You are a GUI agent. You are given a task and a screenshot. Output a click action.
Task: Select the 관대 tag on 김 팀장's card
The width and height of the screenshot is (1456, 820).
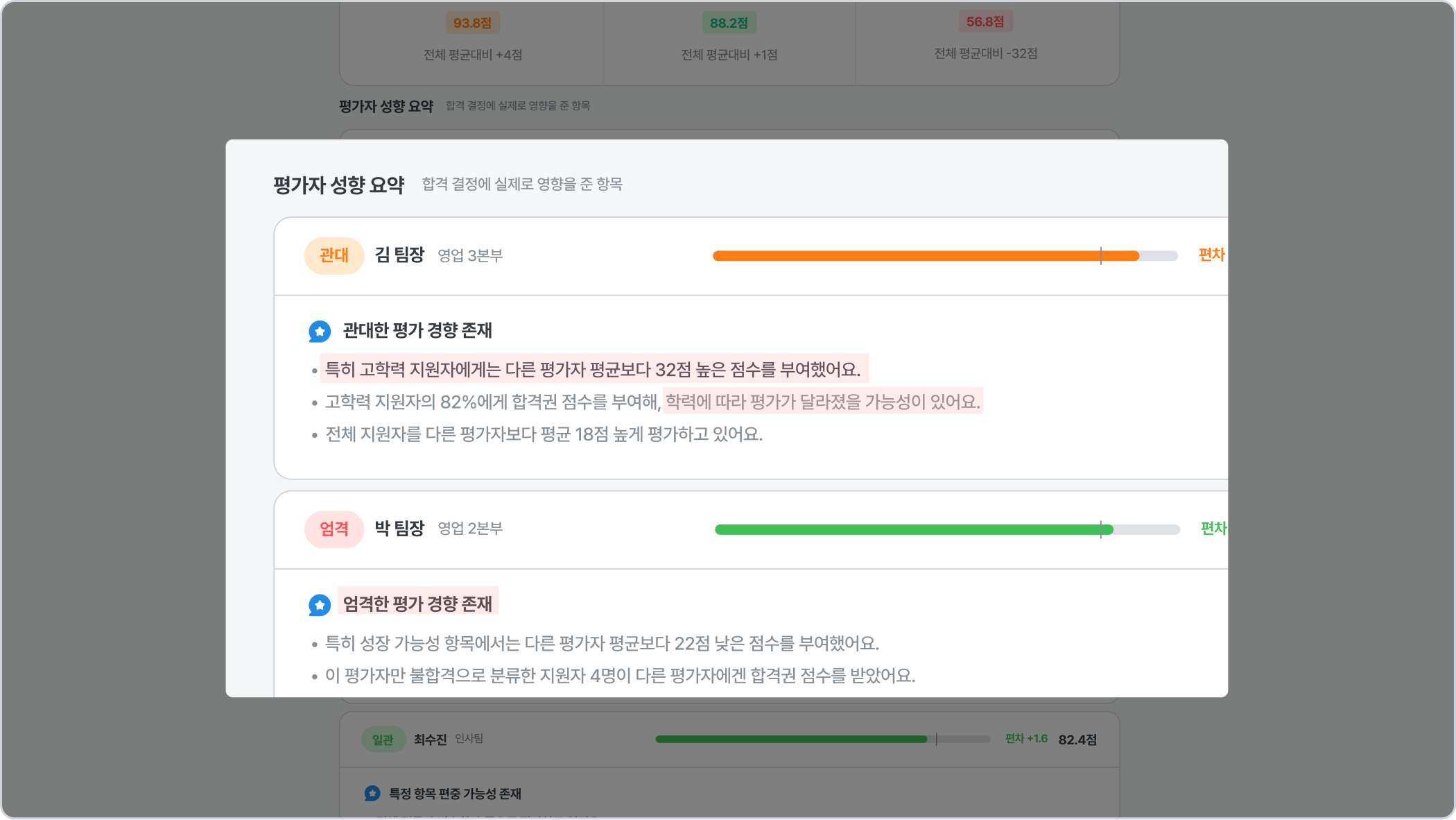click(334, 255)
